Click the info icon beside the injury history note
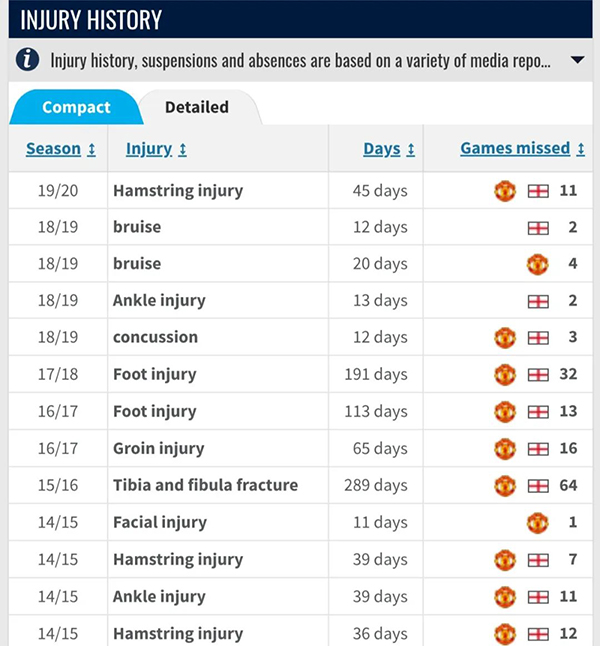 tap(28, 60)
